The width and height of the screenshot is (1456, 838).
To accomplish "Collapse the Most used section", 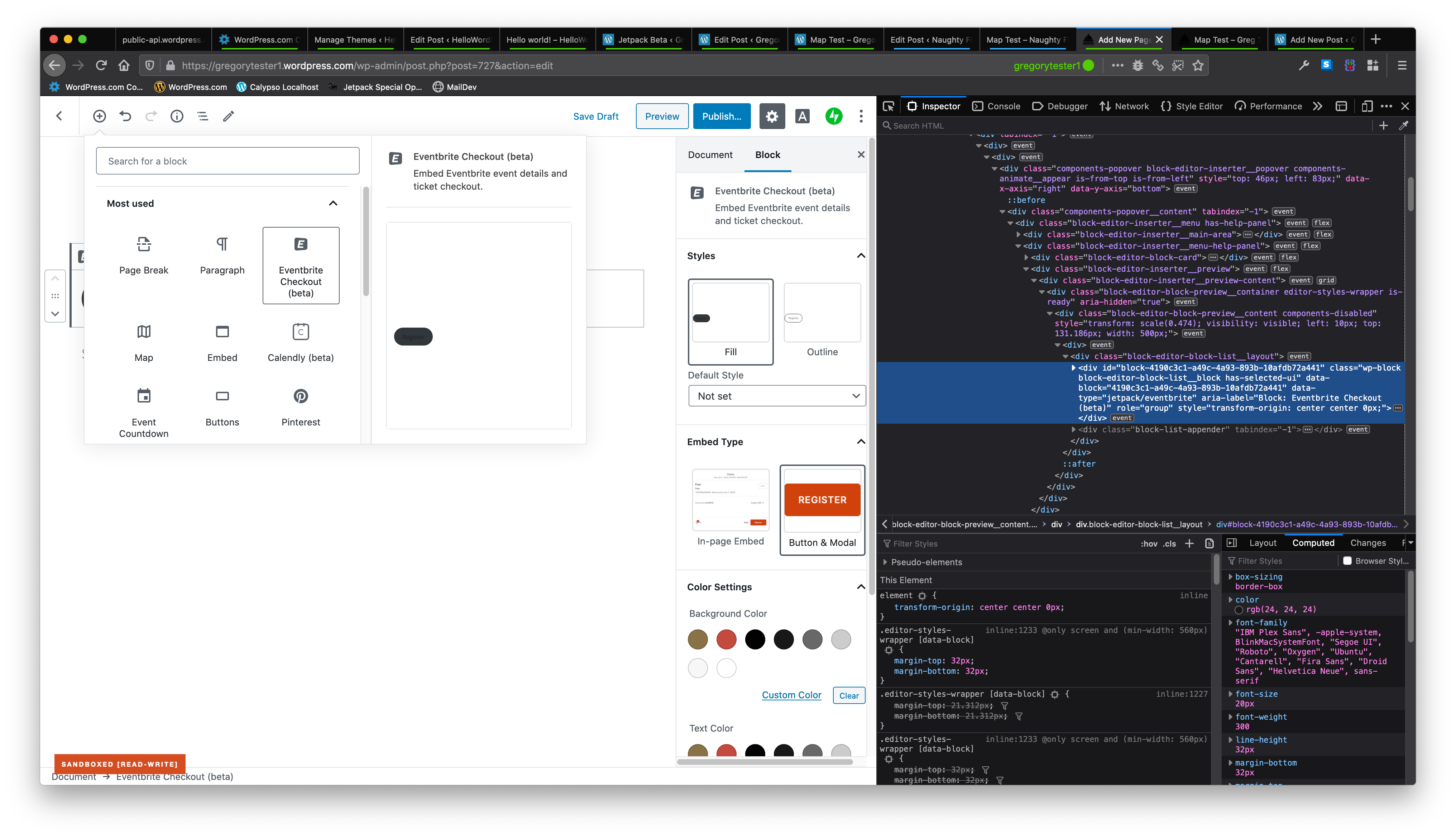I will [x=332, y=204].
